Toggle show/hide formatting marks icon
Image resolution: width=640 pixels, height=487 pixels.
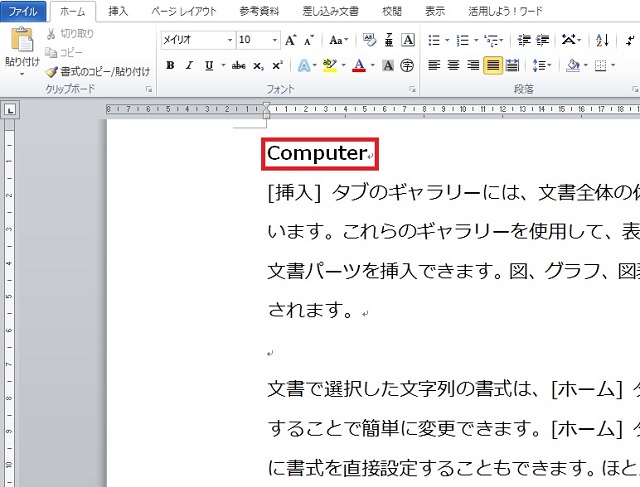[631, 40]
